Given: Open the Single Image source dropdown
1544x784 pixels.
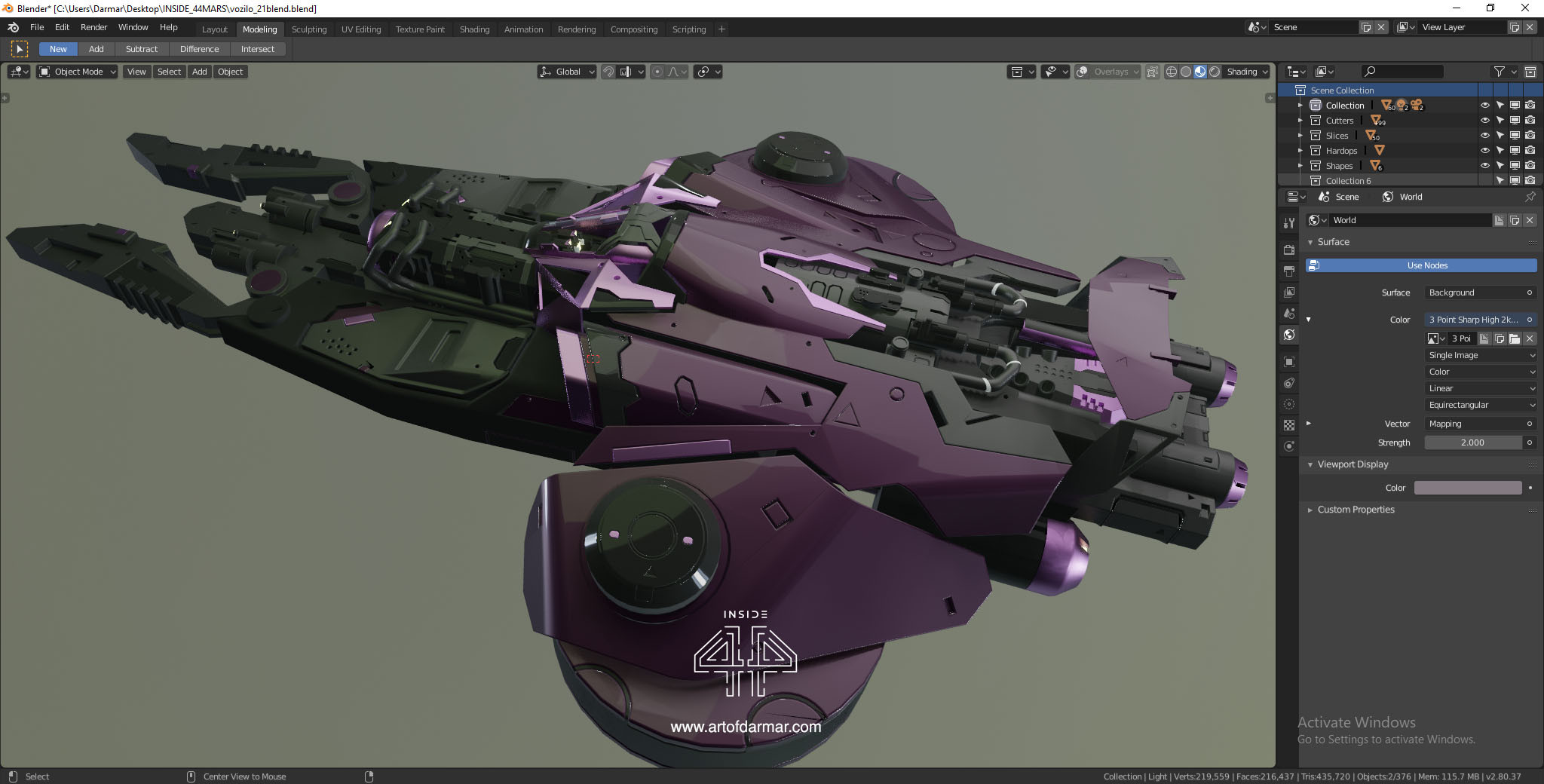Looking at the screenshot, I should coord(1481,355).
